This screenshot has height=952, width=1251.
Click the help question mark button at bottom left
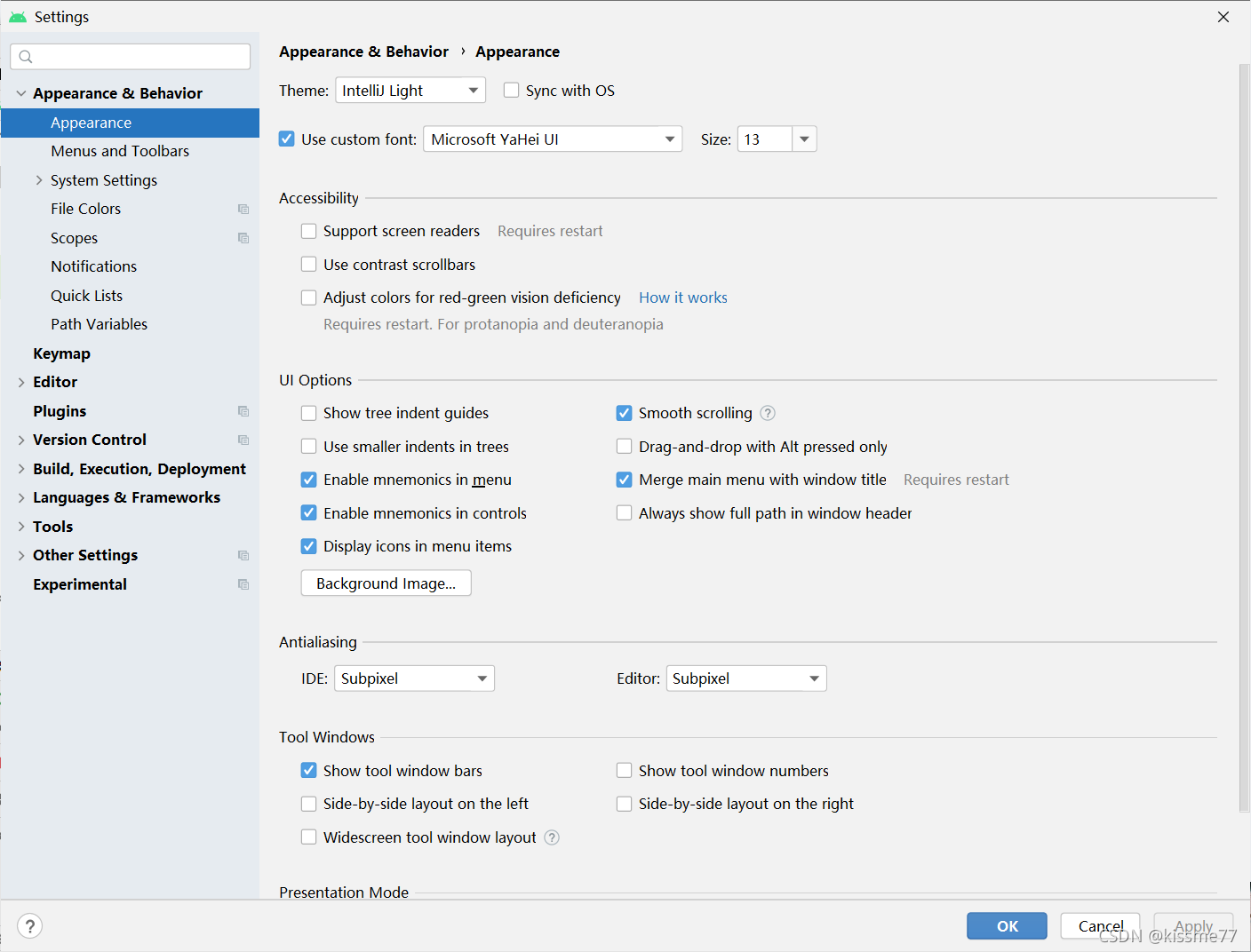pyautogui.click(x=29, y=926)
